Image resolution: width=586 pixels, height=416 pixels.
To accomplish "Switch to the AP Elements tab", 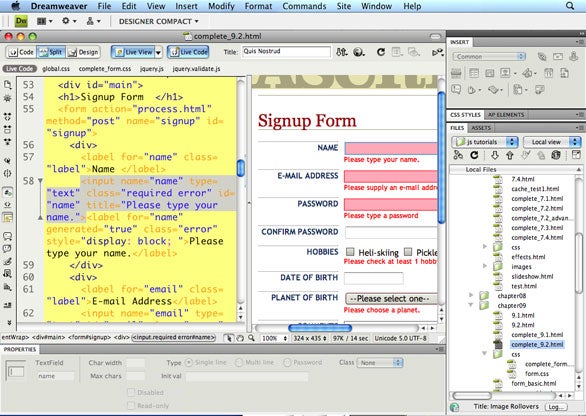I will (x=506, y=115).
